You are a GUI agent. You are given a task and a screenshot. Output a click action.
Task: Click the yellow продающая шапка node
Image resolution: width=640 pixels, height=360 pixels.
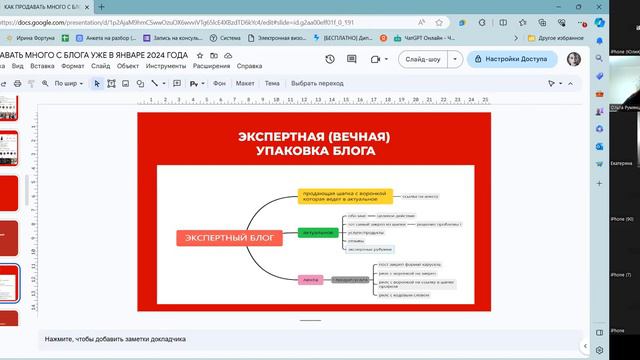coord(345,196)
